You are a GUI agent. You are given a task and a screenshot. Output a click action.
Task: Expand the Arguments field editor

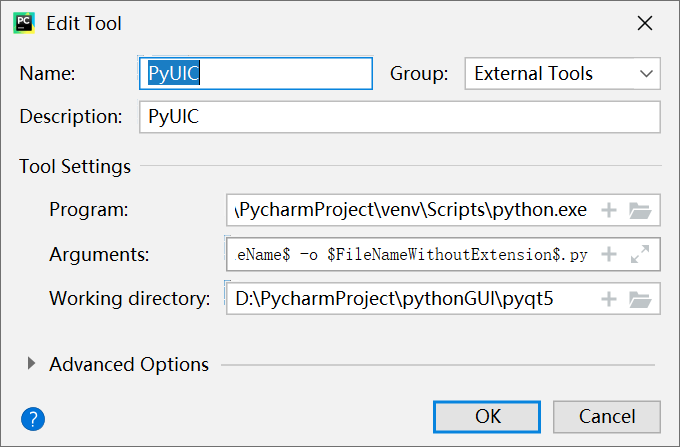(x=640, y=254)
